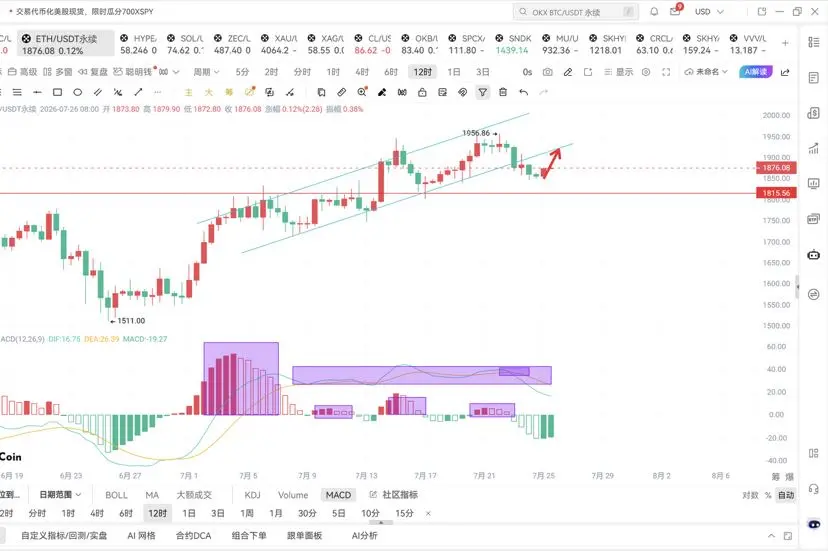This screenshot has height=551, width=828.
Task: Open the customer support headset icon
Action: click(814, 489)
